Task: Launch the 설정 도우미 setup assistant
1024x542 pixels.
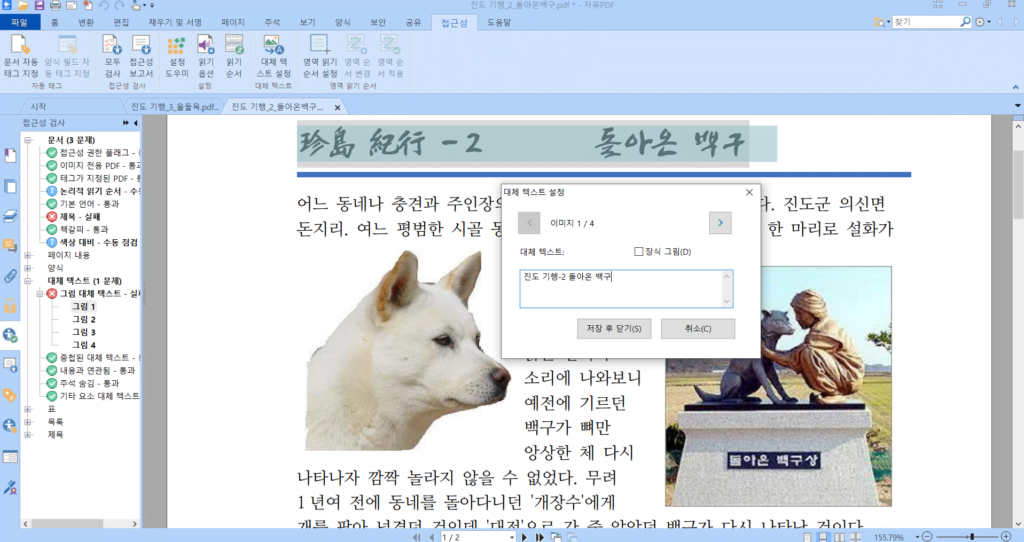Action: pos(176,56)
